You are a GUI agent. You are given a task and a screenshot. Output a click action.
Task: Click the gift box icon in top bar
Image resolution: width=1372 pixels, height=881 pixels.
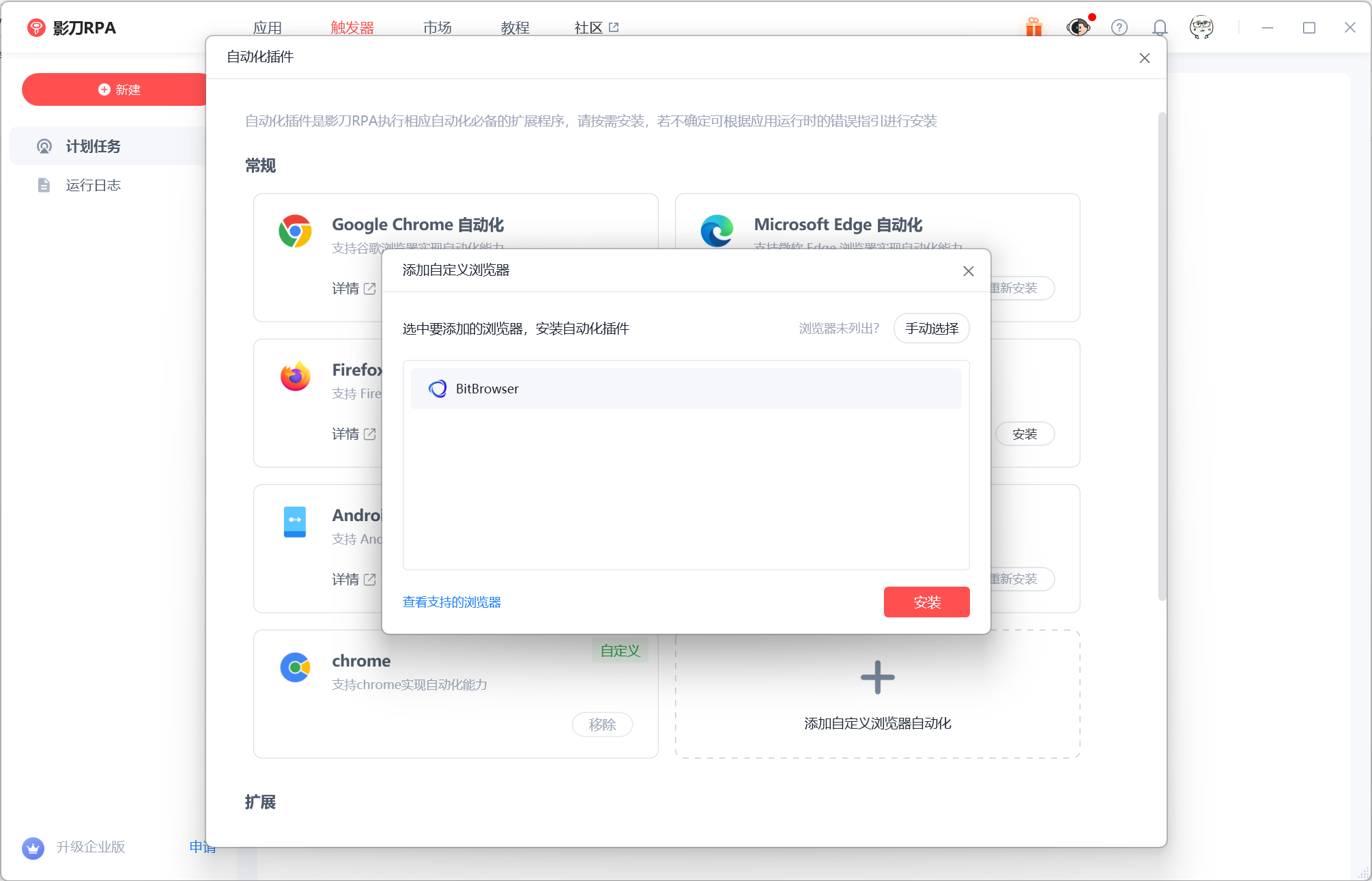1033,27
